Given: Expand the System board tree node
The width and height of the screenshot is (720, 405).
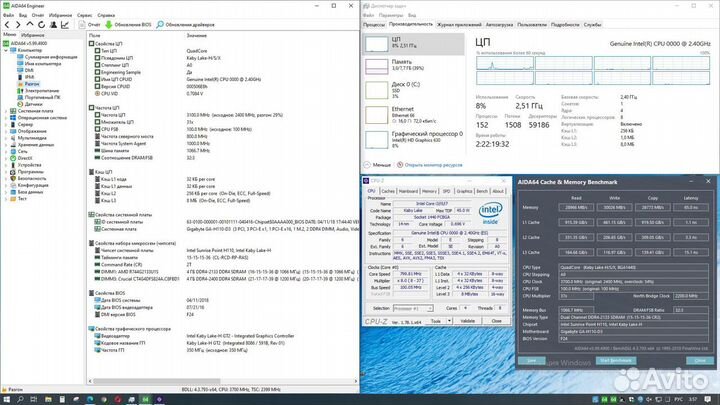Looking at the screenshot, I should [8, 109].
